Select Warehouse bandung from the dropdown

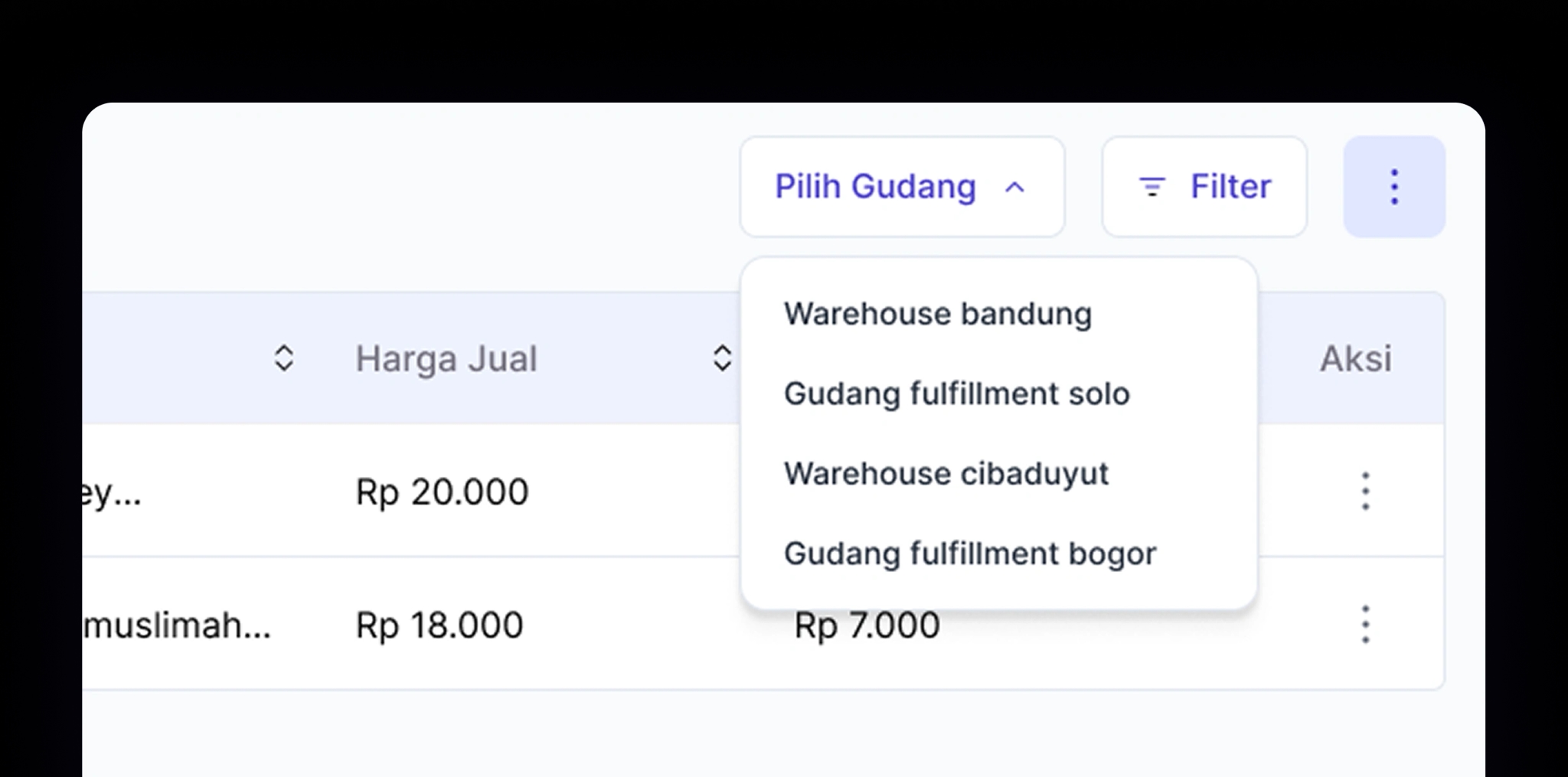coord(938,313)
